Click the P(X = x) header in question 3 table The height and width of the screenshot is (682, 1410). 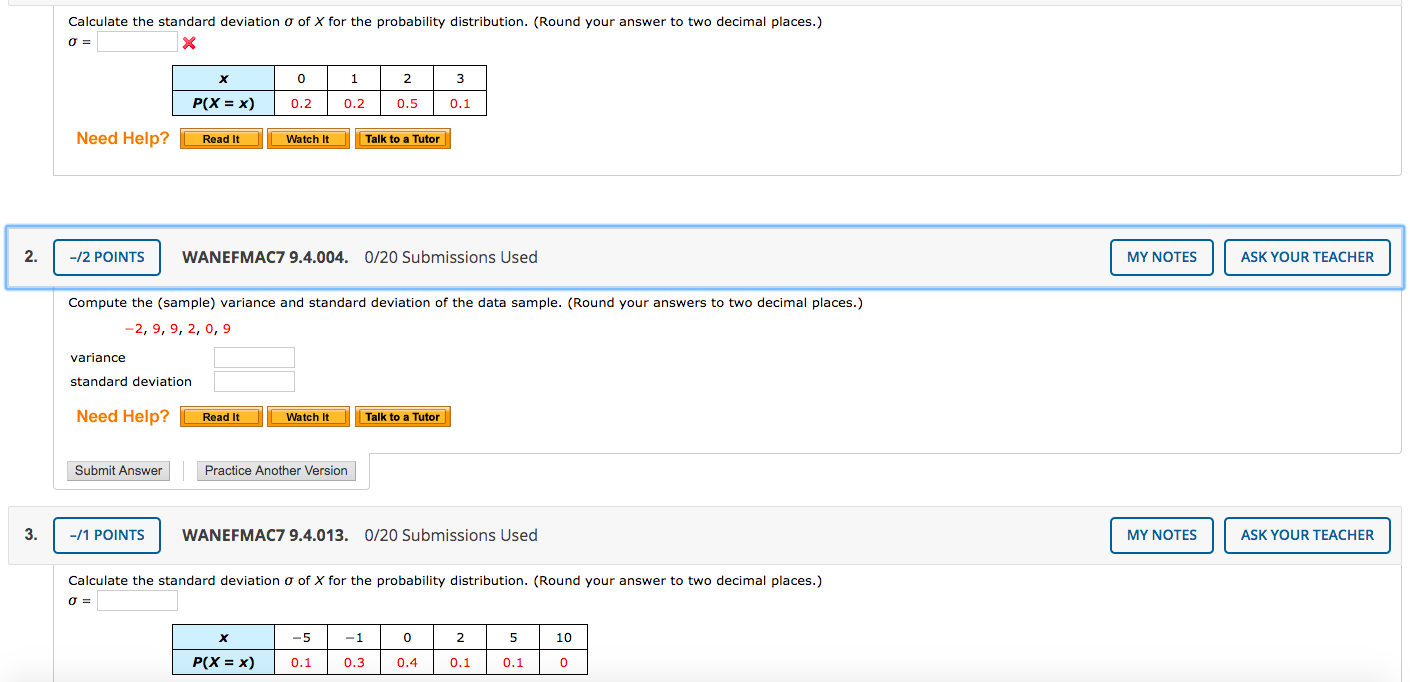[x=224, y=662]
